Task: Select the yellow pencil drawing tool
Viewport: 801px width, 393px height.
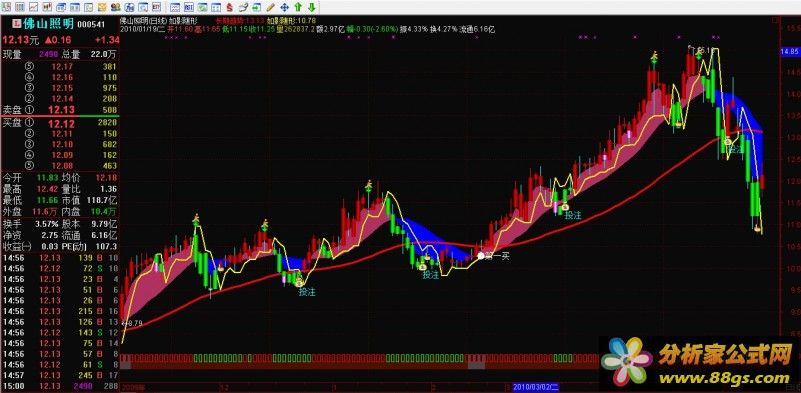Action: 270,7
